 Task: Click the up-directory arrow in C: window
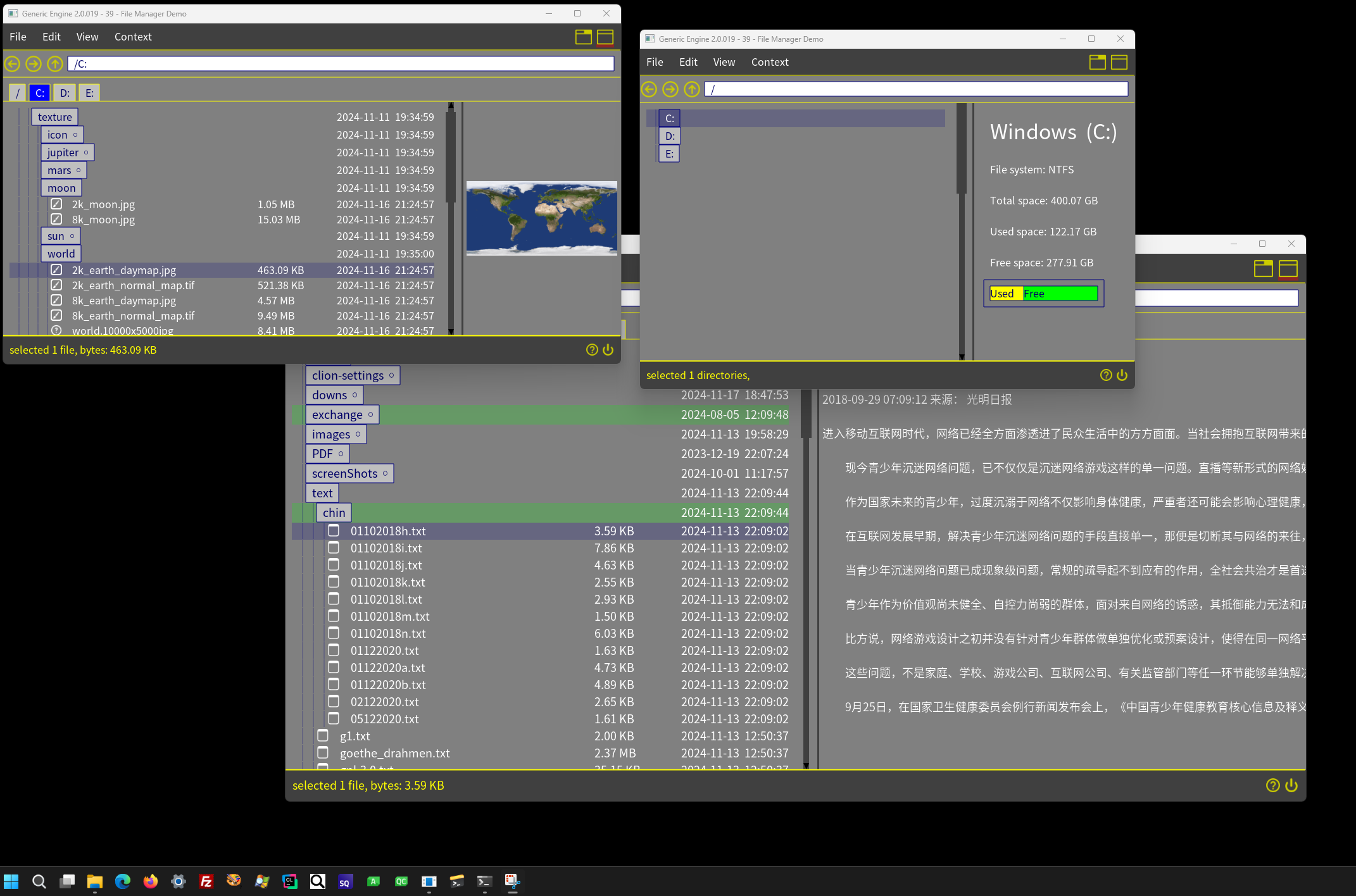[55, 64]
